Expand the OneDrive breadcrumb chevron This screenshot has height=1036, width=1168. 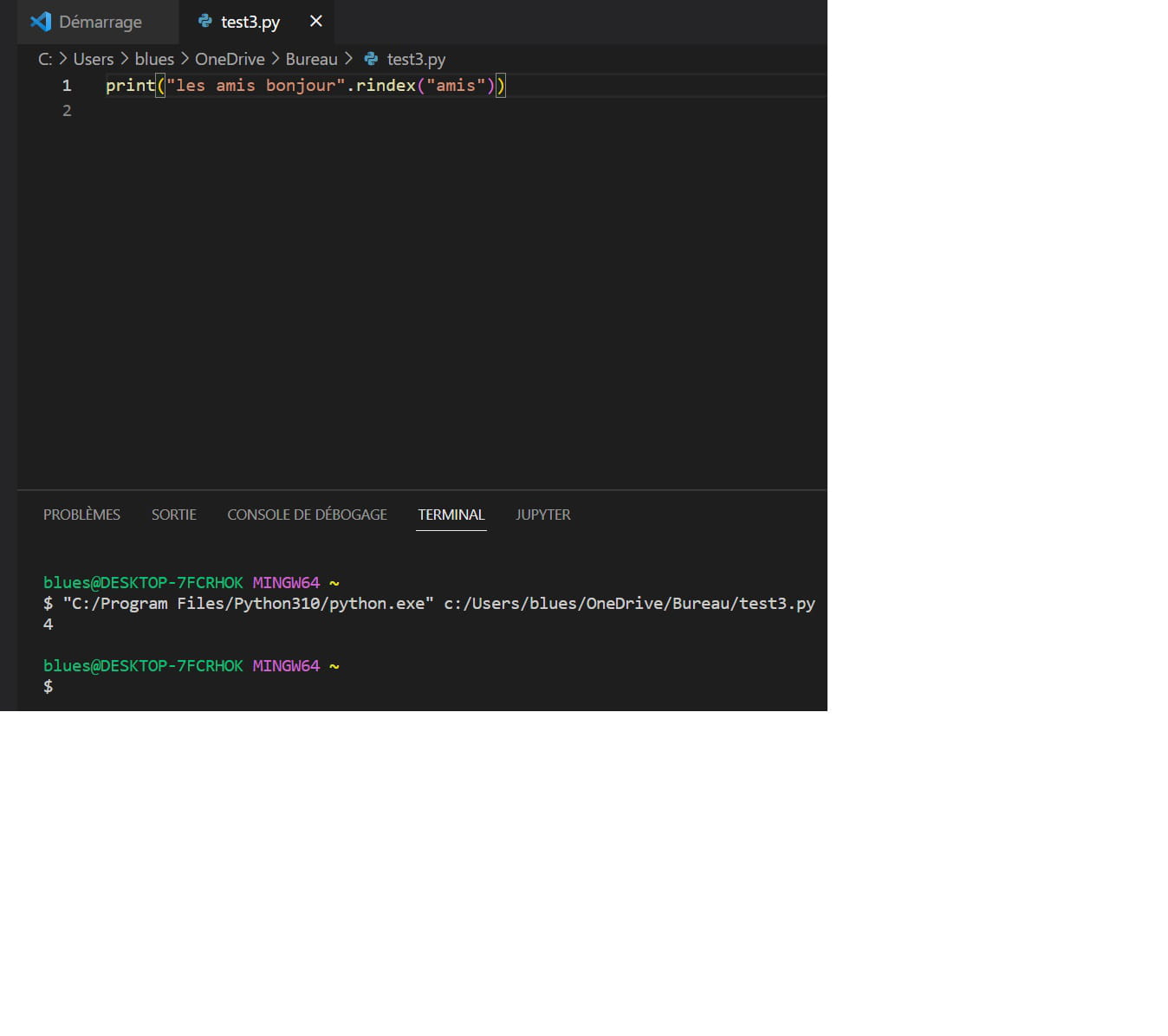click(x=274, y=59)
